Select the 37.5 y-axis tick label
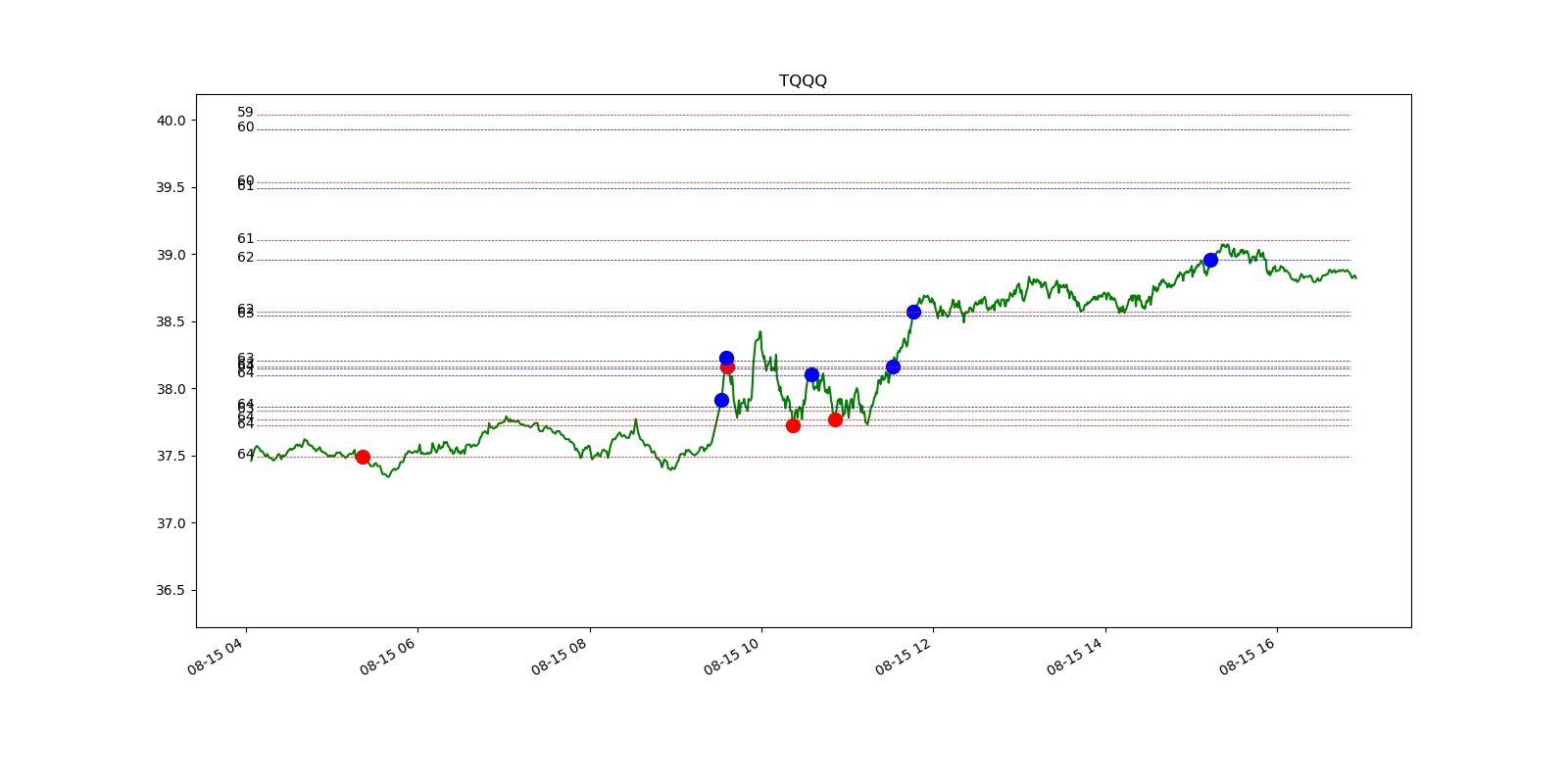This screenshot has height=784, width=1568. tap(171, 456)
